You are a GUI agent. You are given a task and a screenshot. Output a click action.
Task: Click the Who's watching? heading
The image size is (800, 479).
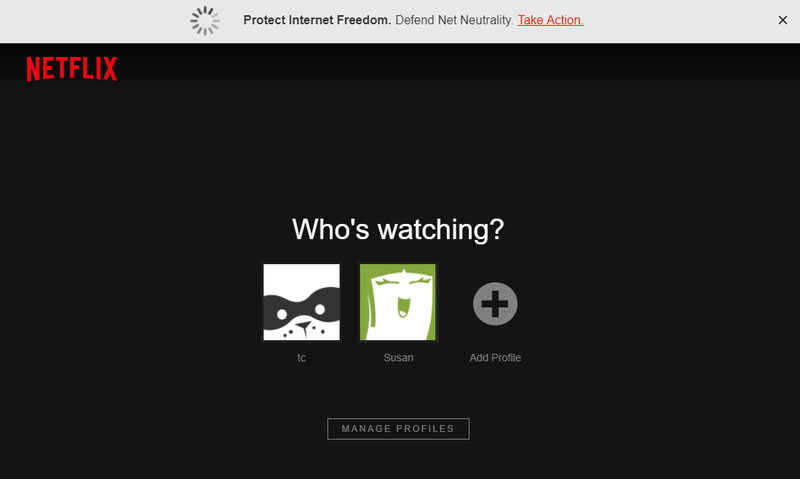[x=398, y=229]
